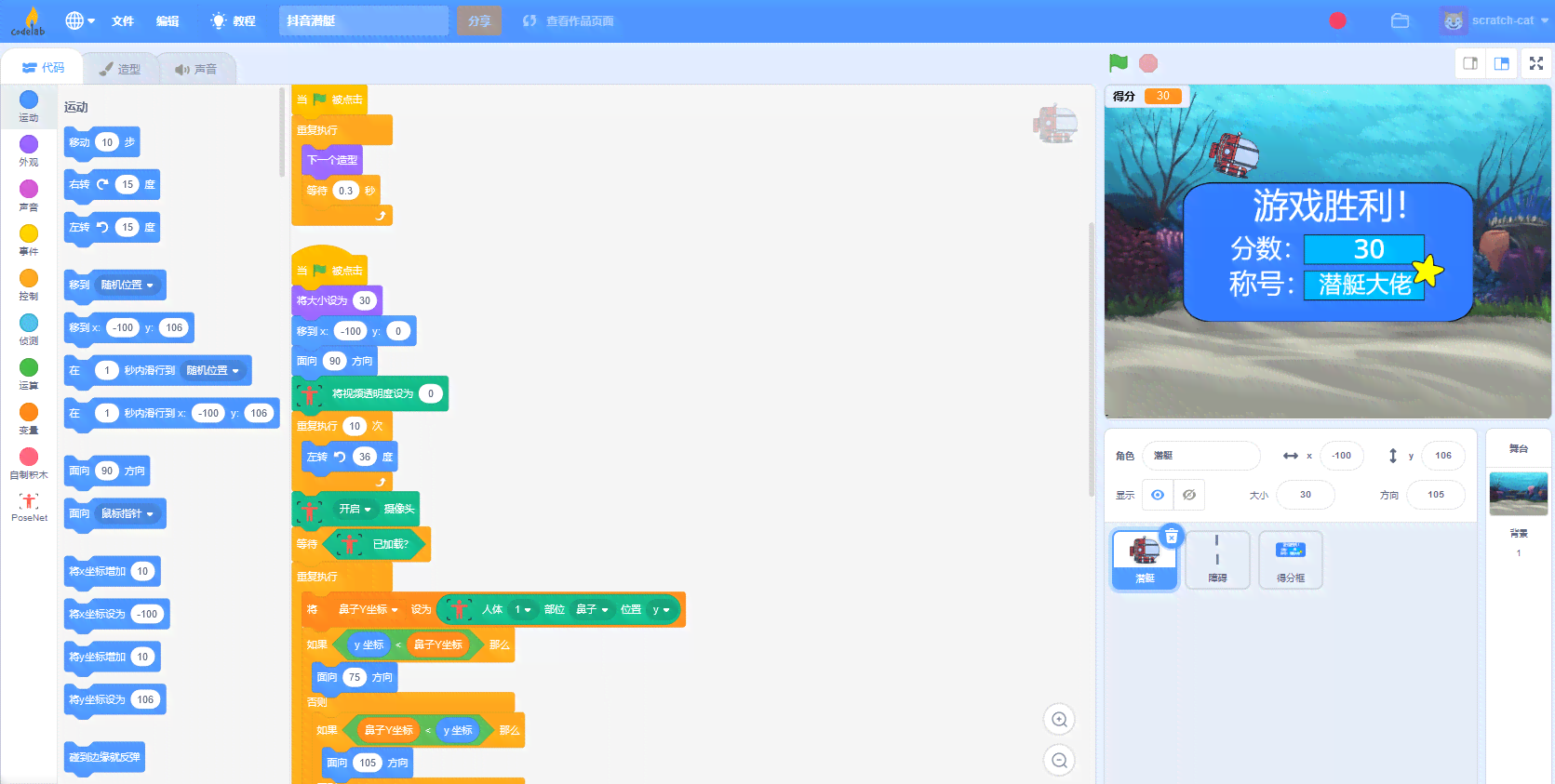Enter full screen stage mode
1555x784 pixels.
1536,63
